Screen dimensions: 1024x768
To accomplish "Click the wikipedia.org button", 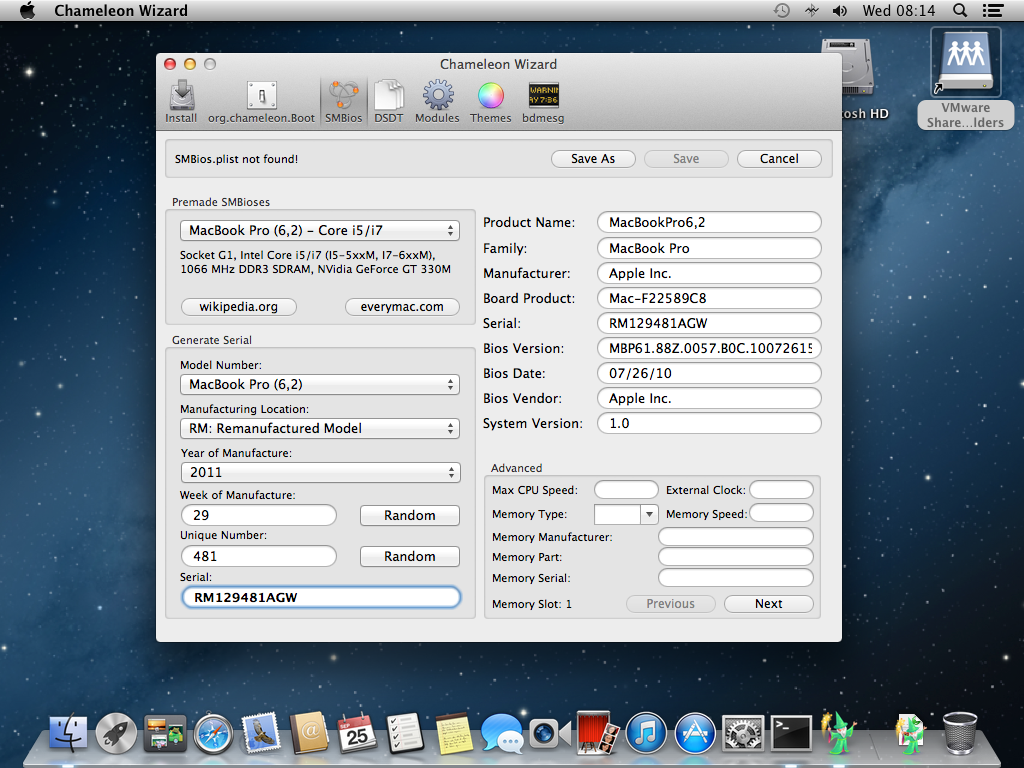I will (x=239, y=307).
